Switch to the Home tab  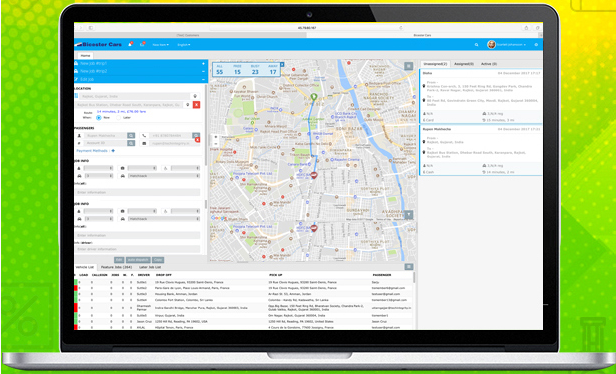click(85, 56)
